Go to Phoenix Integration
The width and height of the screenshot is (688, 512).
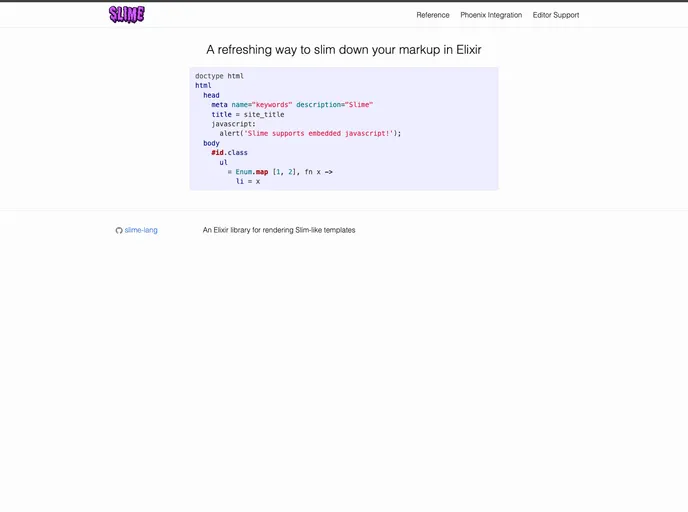click(491, 15)
